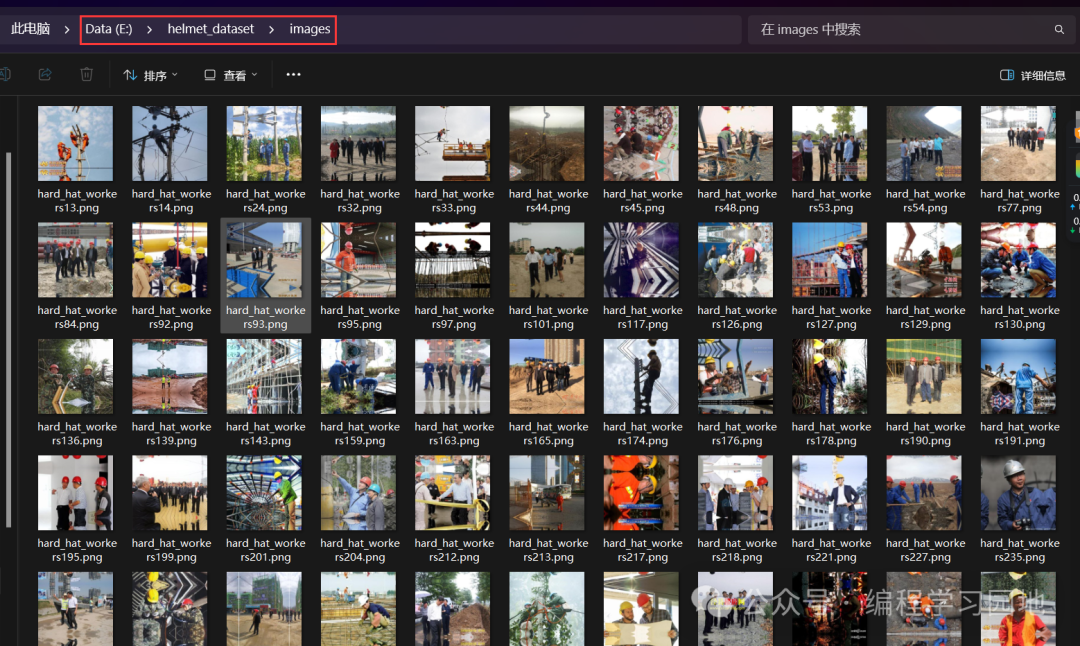Select thumbnail hard_hat_workers117.png
Viewport: 1080px width, 646px height.
point(641,260)
